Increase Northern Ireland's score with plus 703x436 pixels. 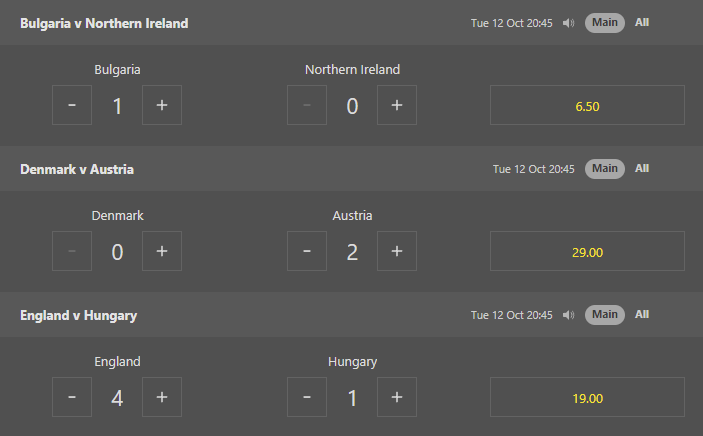tap(397, 105)
